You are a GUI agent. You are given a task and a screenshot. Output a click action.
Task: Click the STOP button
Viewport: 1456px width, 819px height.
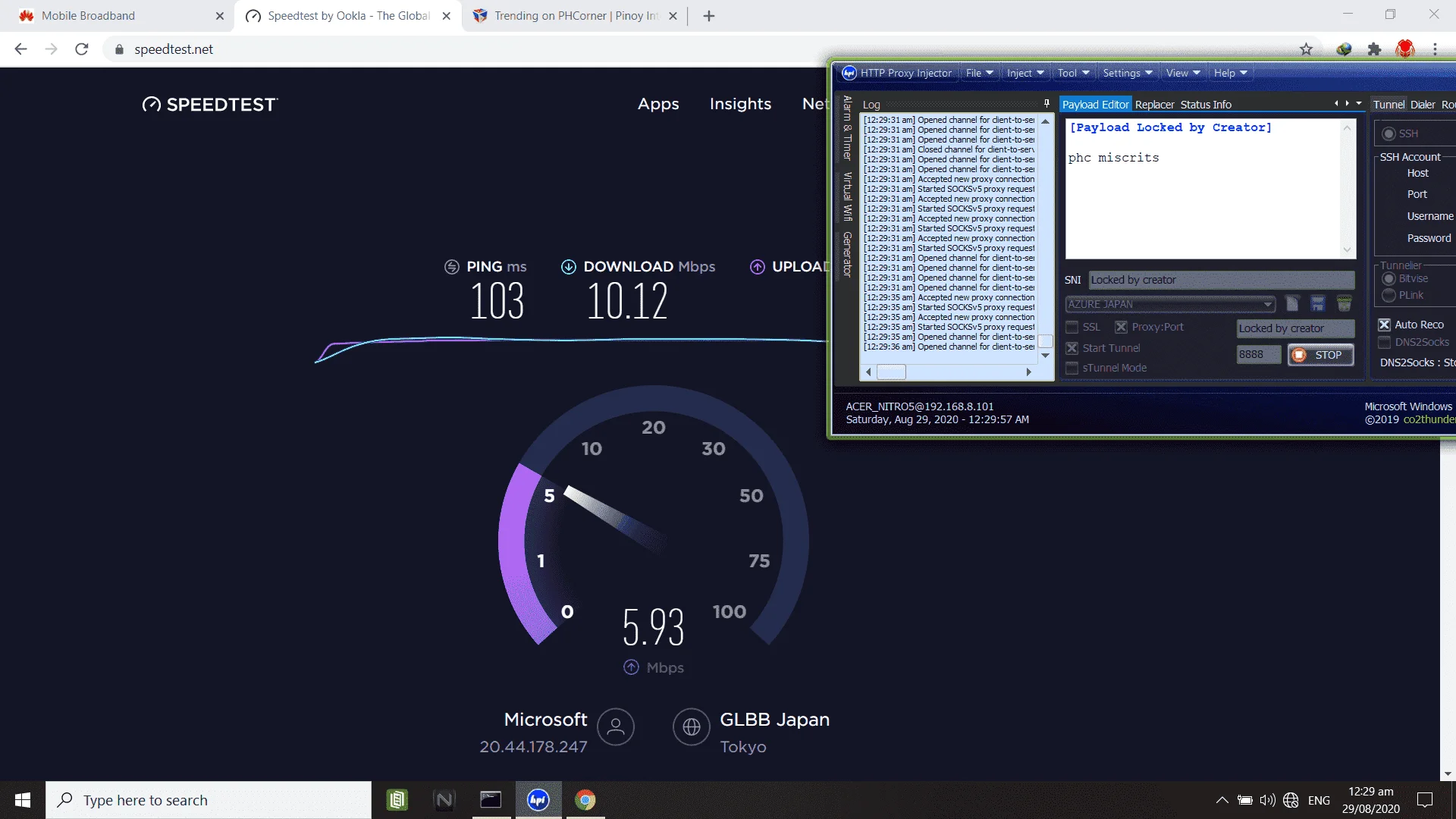pos(1320,355)
